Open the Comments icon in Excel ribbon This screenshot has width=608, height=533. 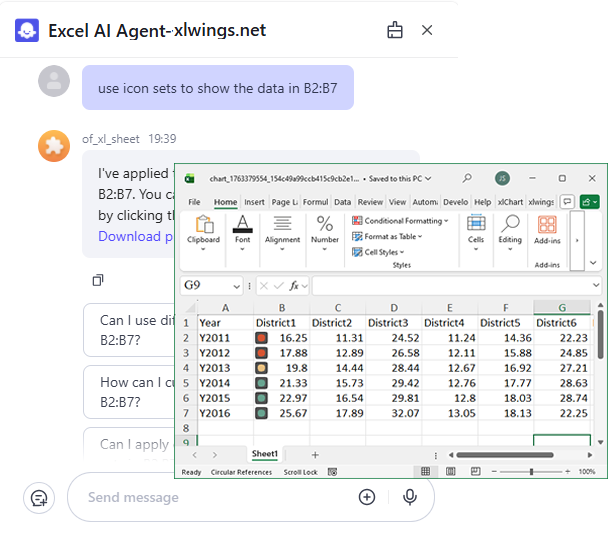point(567,202)
